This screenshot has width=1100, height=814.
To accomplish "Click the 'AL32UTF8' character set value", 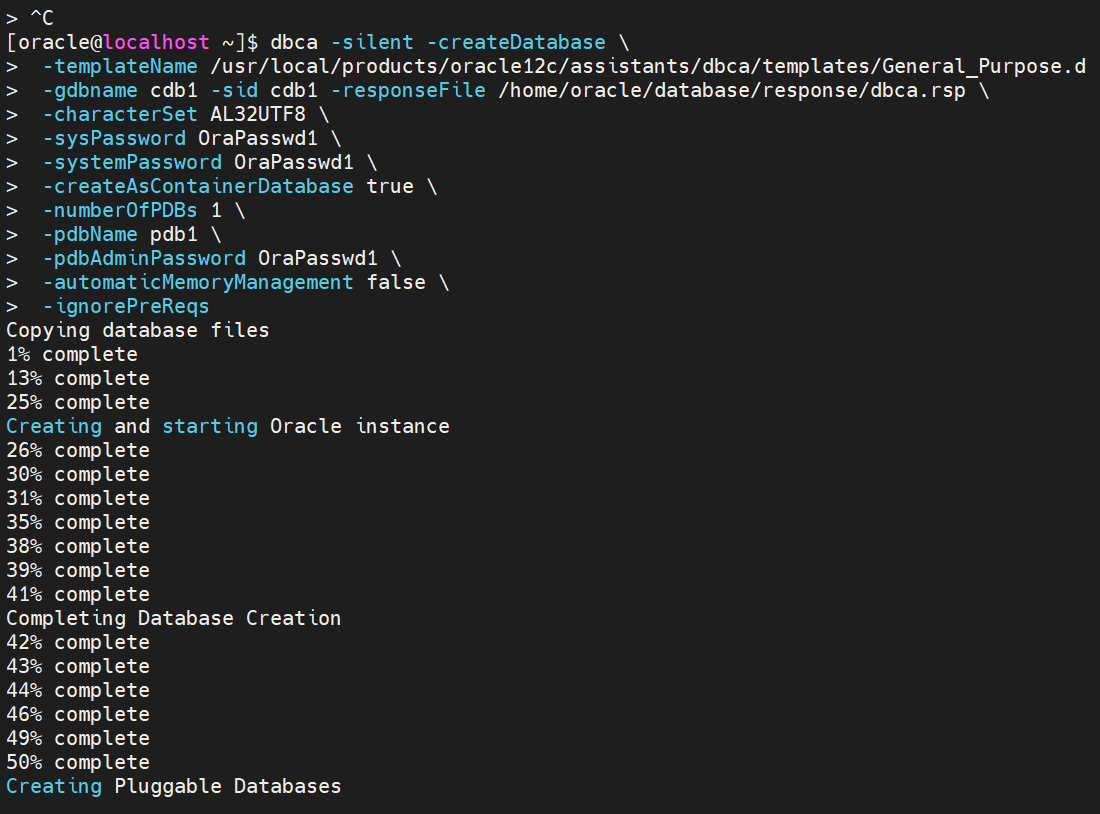I will pyautogui.click(x=258, y=114).
